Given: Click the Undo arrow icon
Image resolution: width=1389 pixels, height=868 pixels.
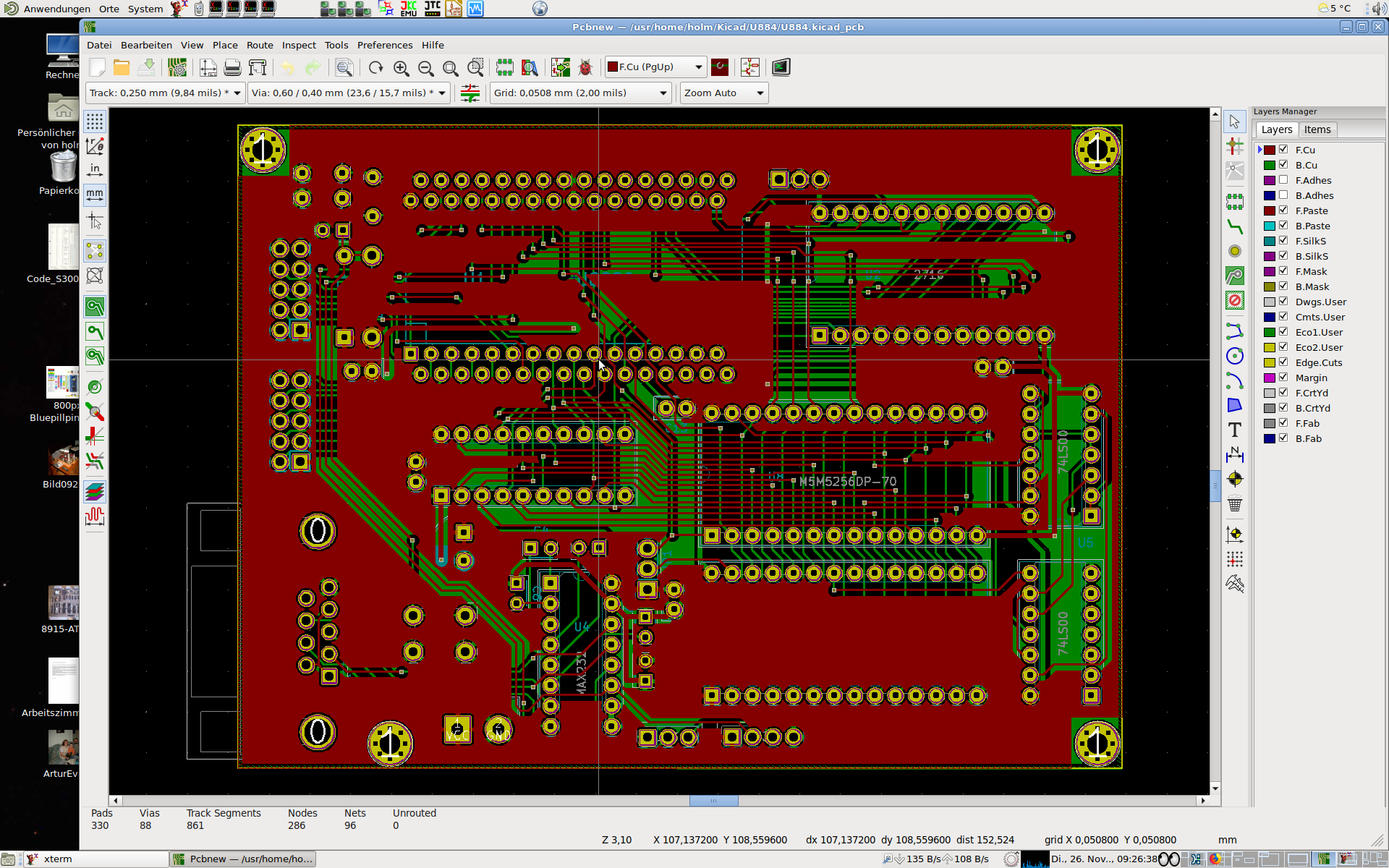Looking at the screenshot, I should [x=288, y=68].
